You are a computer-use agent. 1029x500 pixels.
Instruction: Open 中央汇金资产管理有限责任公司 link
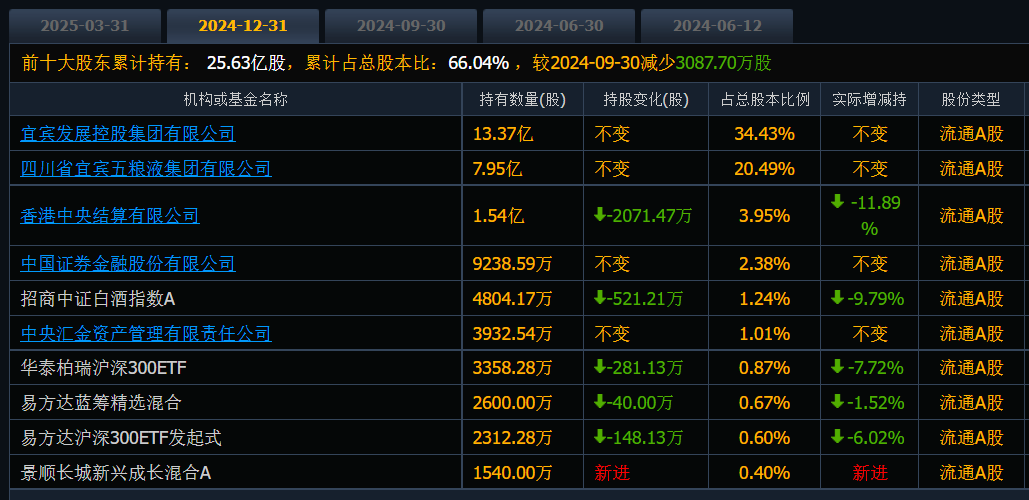146,333
